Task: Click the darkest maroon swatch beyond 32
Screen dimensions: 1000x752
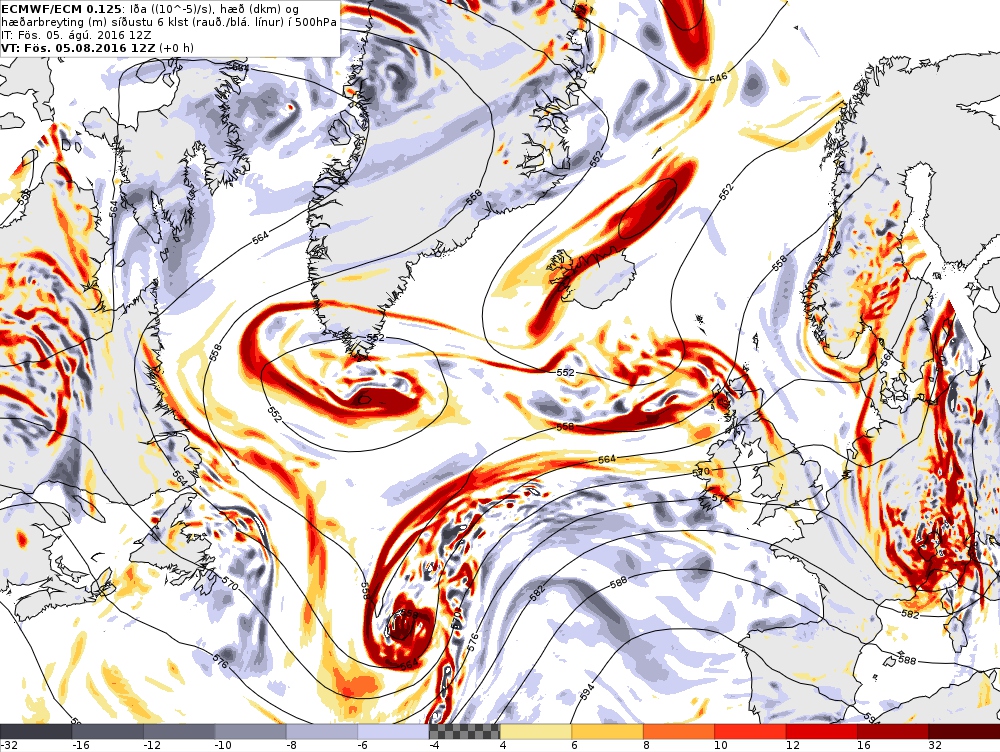Action: [x=964, y=731]
